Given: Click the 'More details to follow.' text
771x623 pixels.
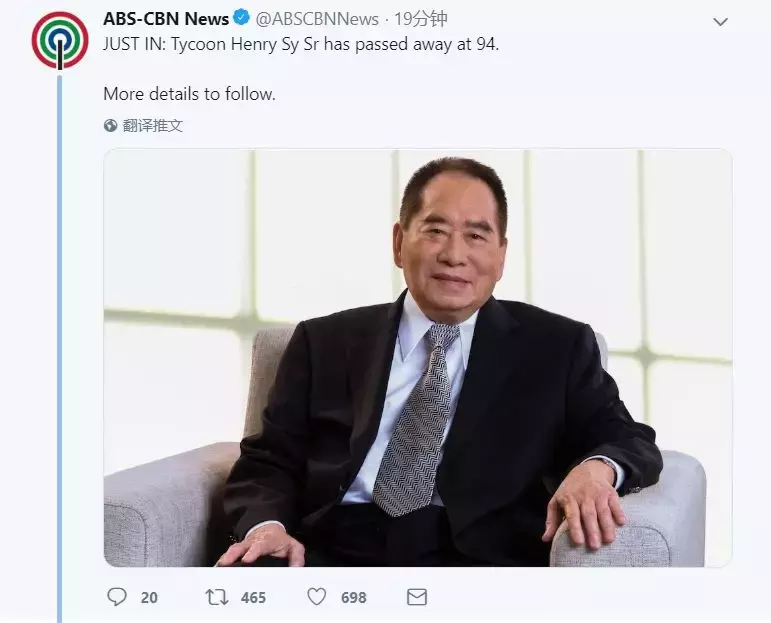Looking at the screenshot, I should [189, 93].
